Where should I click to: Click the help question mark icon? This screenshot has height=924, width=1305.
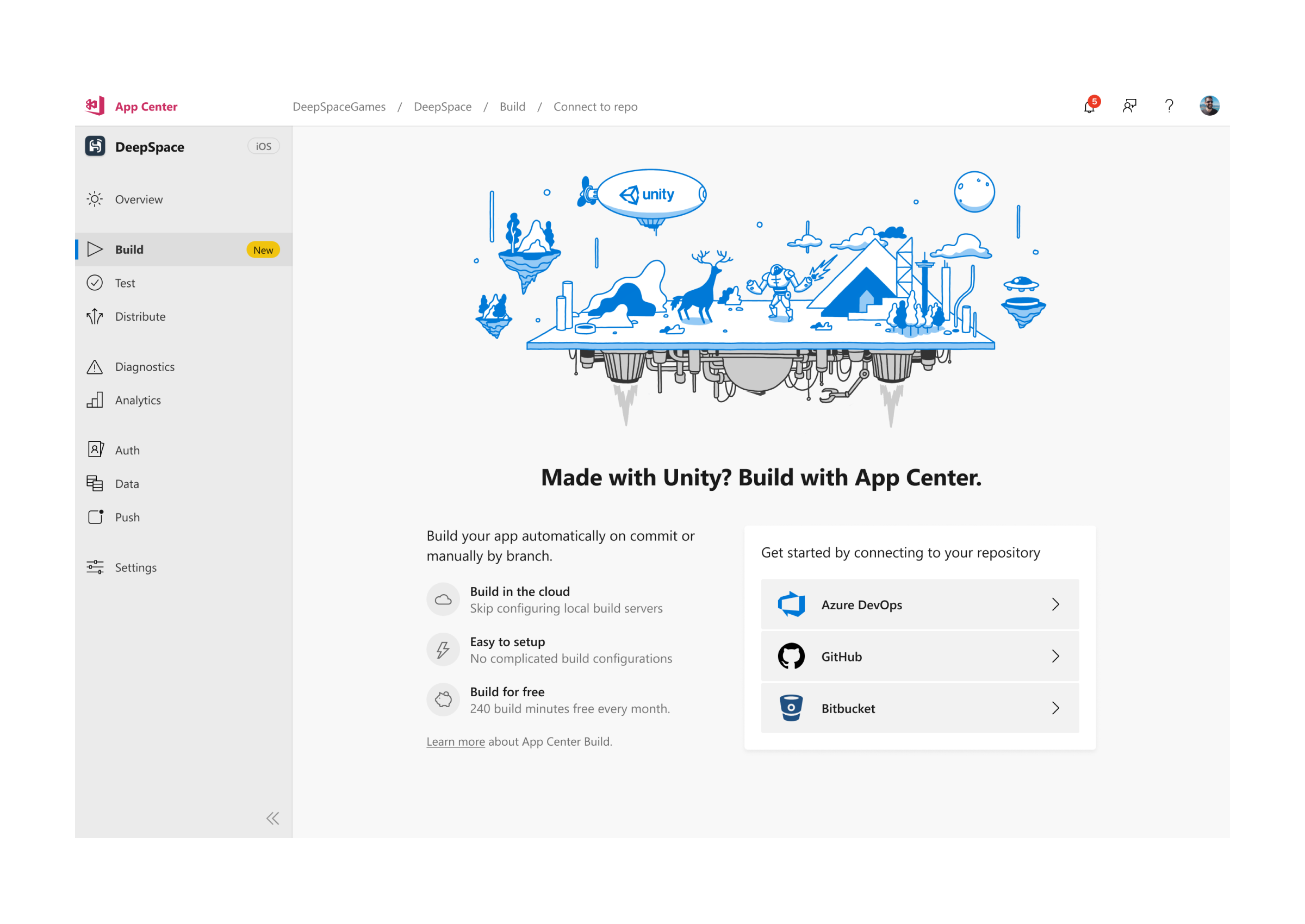1170,106
